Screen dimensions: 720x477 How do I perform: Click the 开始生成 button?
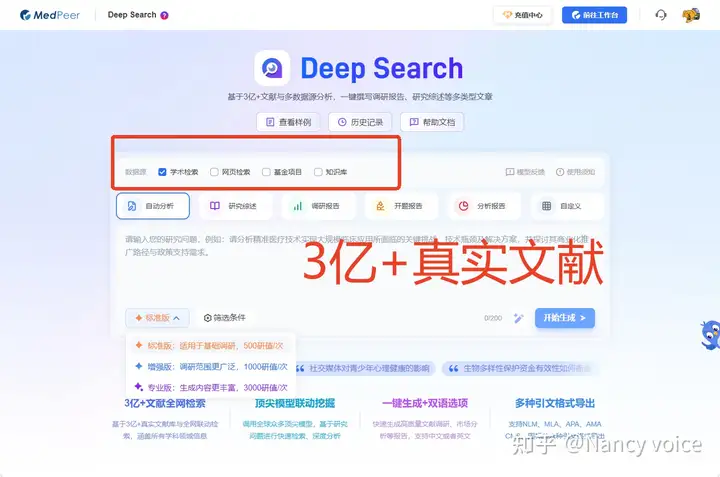(x=565, y=318)
